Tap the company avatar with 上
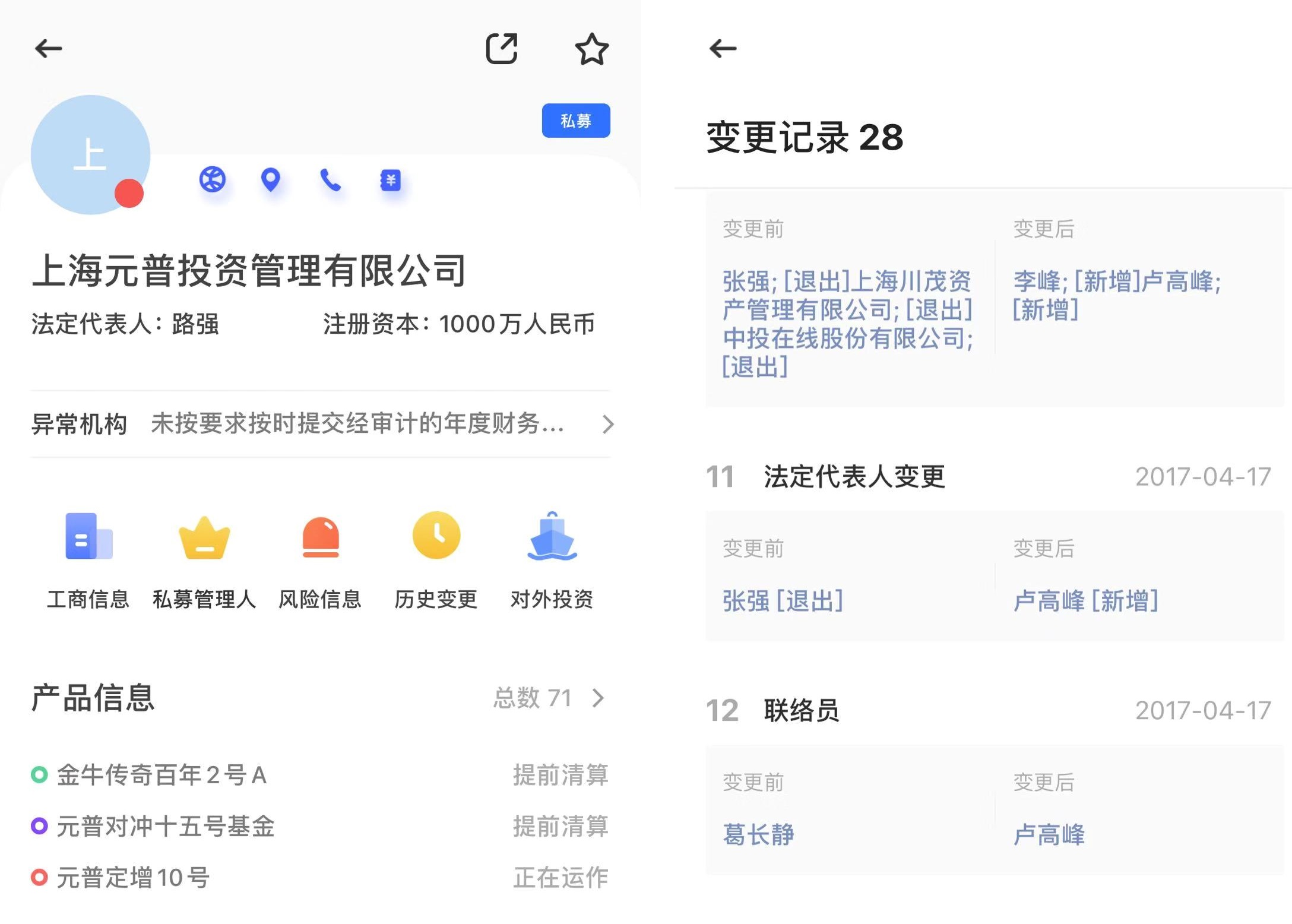The image size is (1292, 924). pyautogui.click(x=90, y=154)
